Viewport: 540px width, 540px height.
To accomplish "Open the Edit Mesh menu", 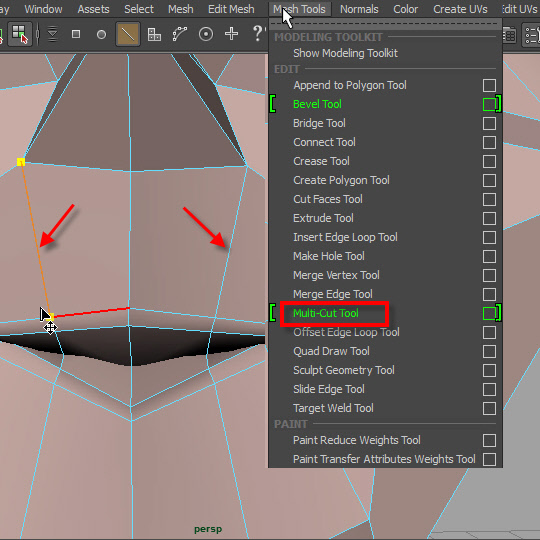I will [x=231, y=9].
